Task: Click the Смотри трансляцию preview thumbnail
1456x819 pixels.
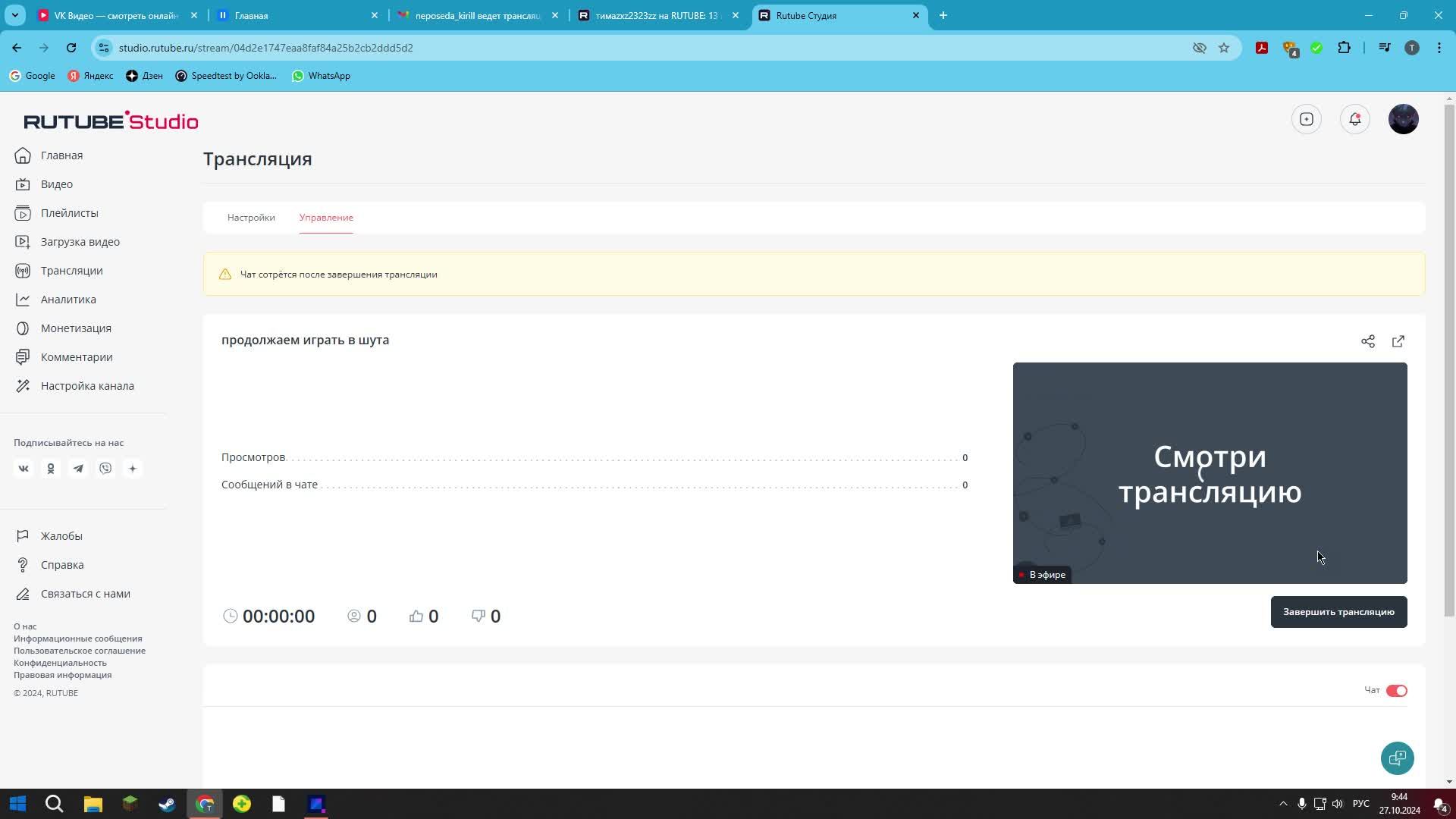Action: 1210,473
